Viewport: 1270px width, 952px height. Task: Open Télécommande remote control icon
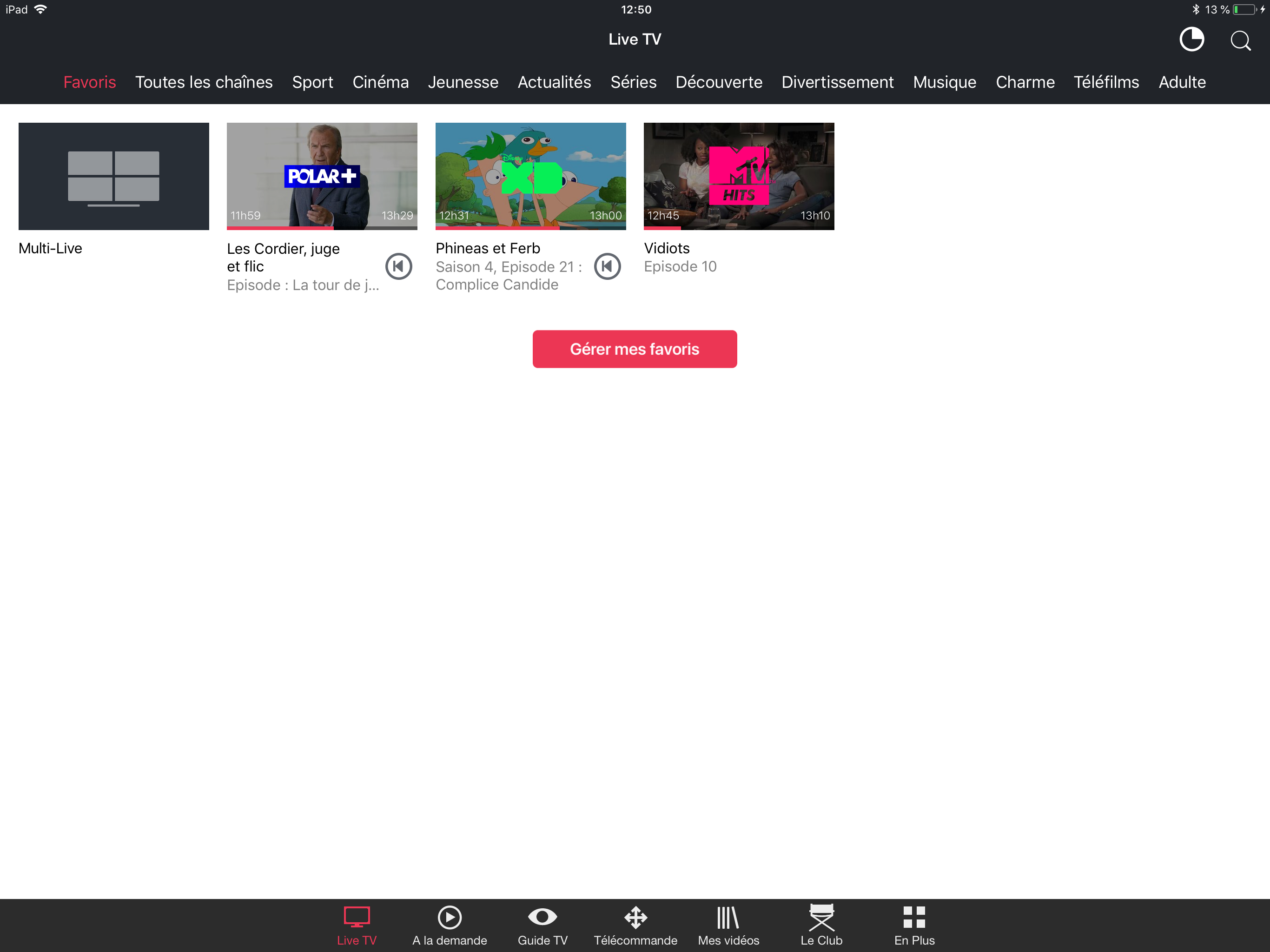pyautogui.click(x=635, y=926)
